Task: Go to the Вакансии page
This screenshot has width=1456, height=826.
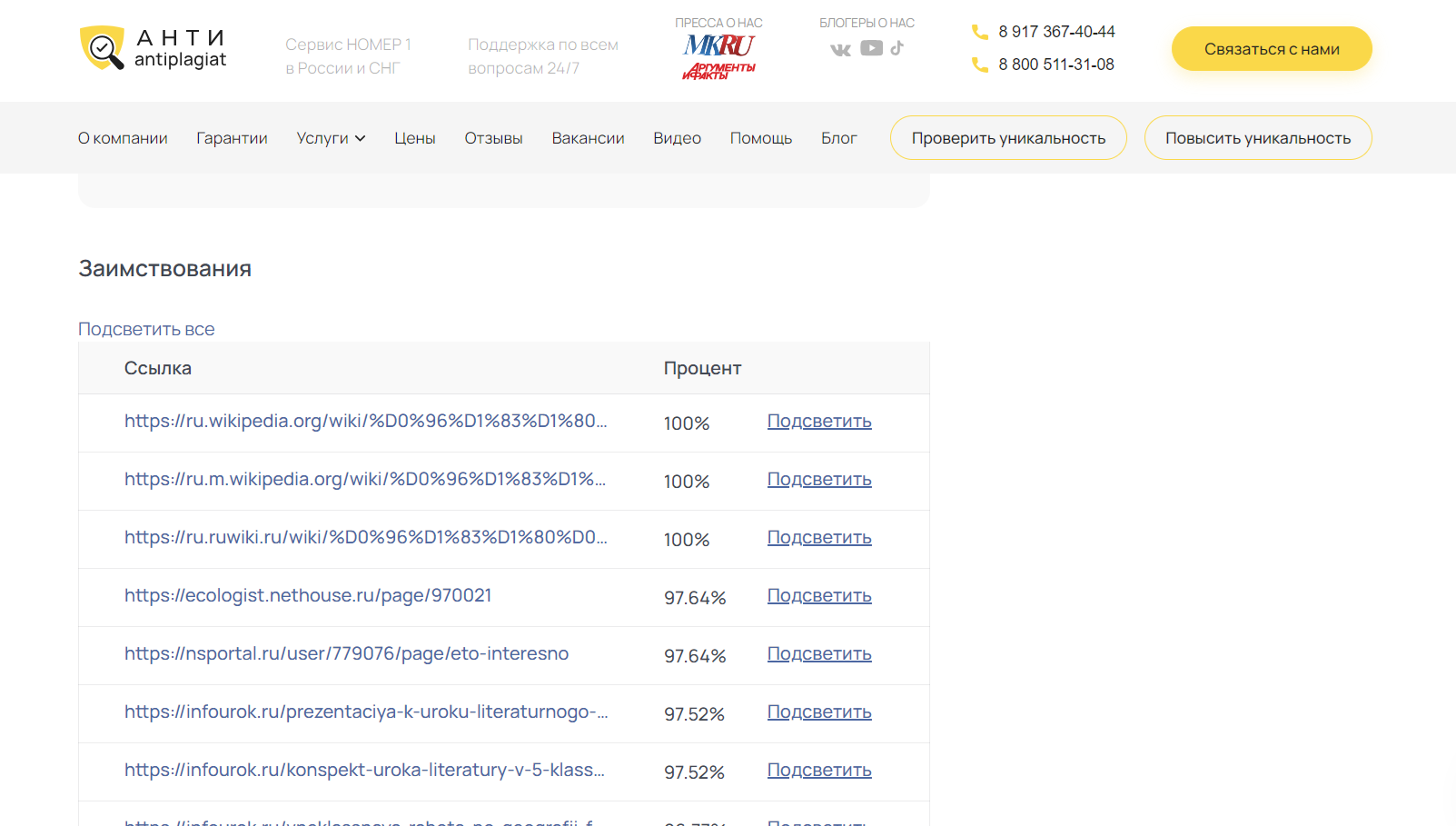Action: 588,138
